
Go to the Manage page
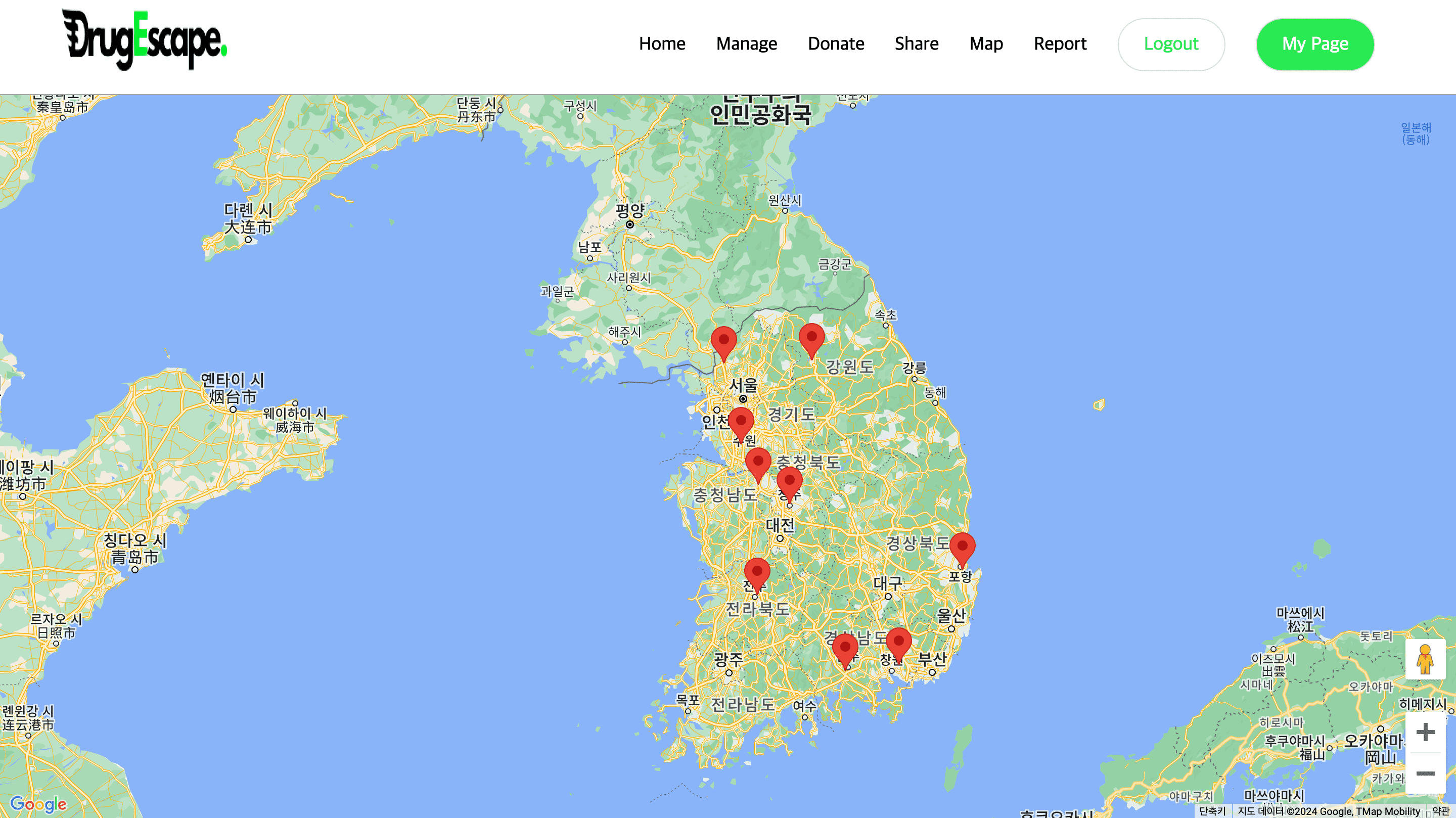coord(746,43)
